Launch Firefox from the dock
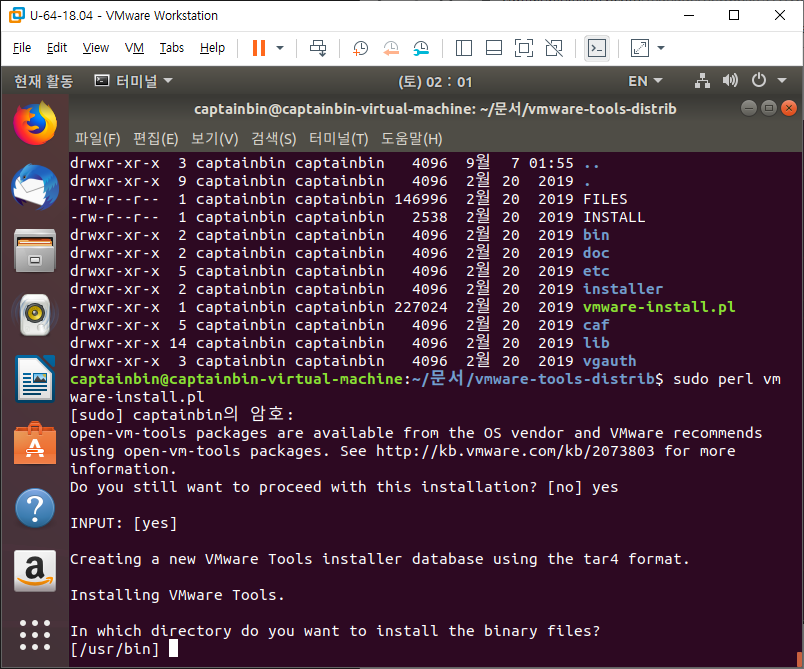 pyautogui.click(x=35, y=124)
